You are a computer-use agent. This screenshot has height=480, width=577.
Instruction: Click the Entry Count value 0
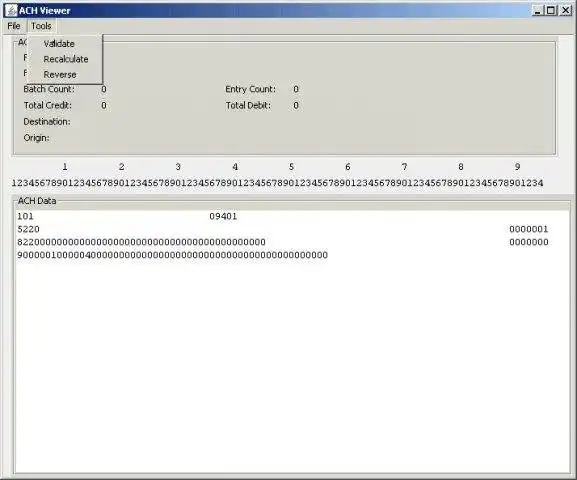pos(296,89)
